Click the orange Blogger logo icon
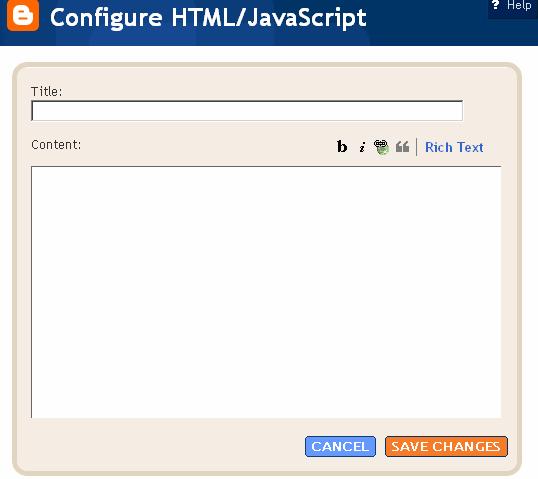 (23, 15)
